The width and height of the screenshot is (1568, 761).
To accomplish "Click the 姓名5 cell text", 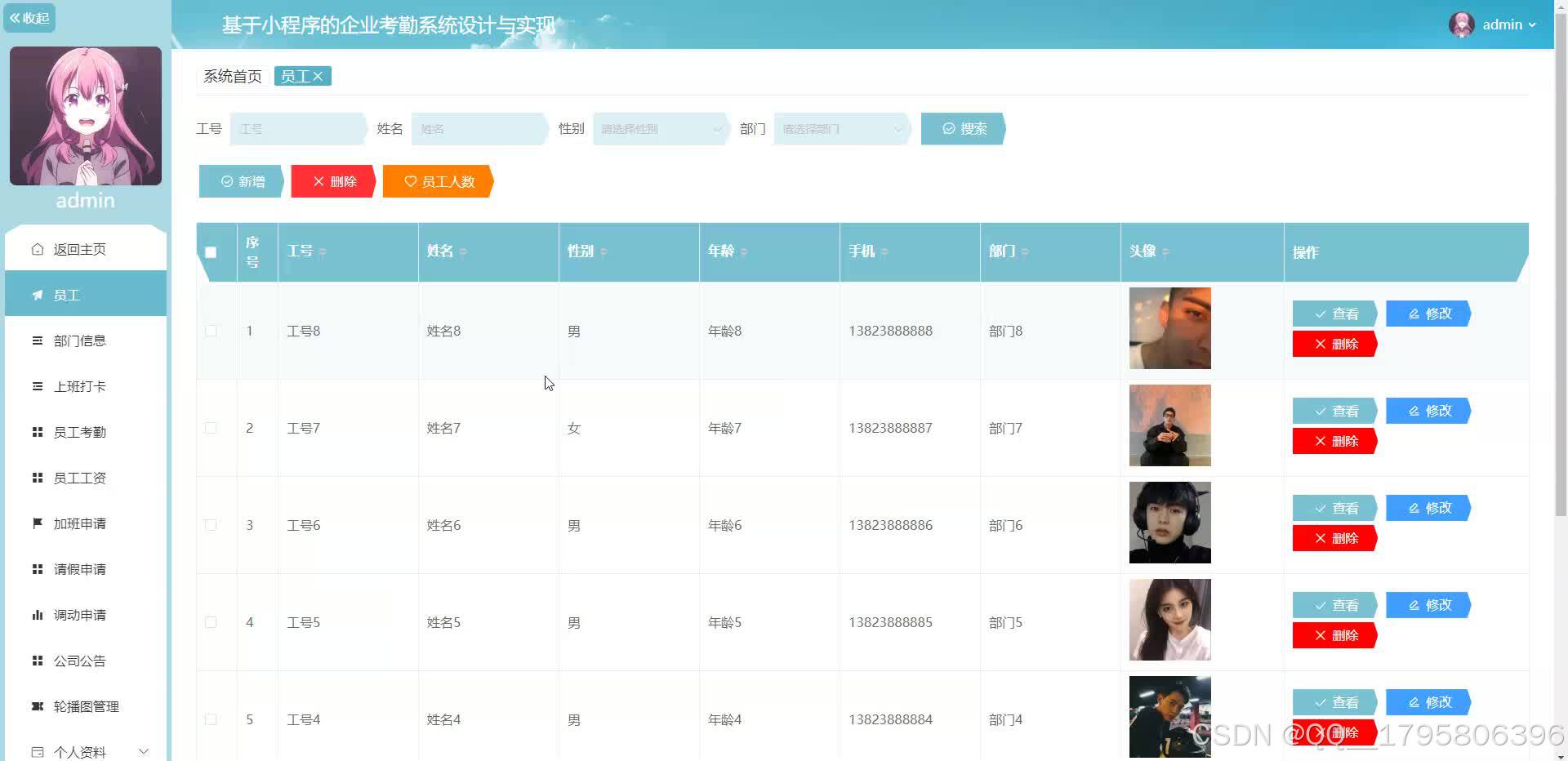I will [x=443, y=622].
